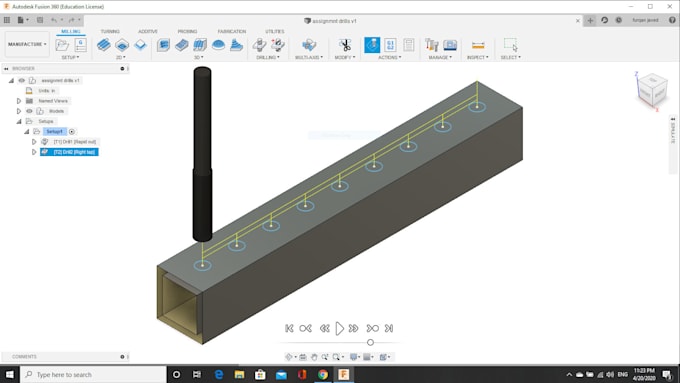The height and width of the screenshot is (383, 680).
Task: Open the MANUFACTURE workspace dropdown
Action: pyautogui.click(x=27, y=44)
